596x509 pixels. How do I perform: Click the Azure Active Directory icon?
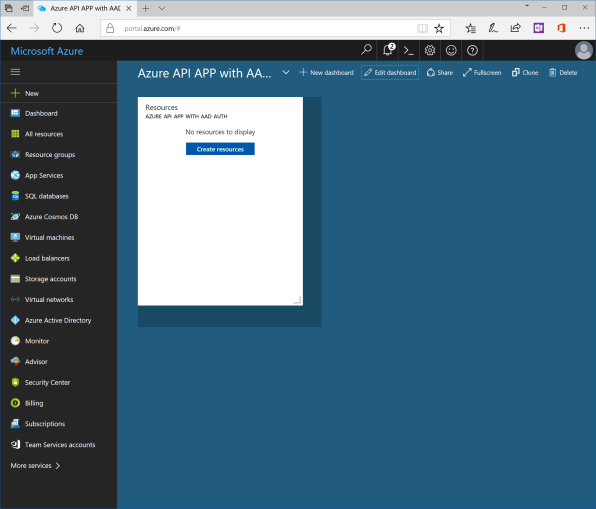15,320
